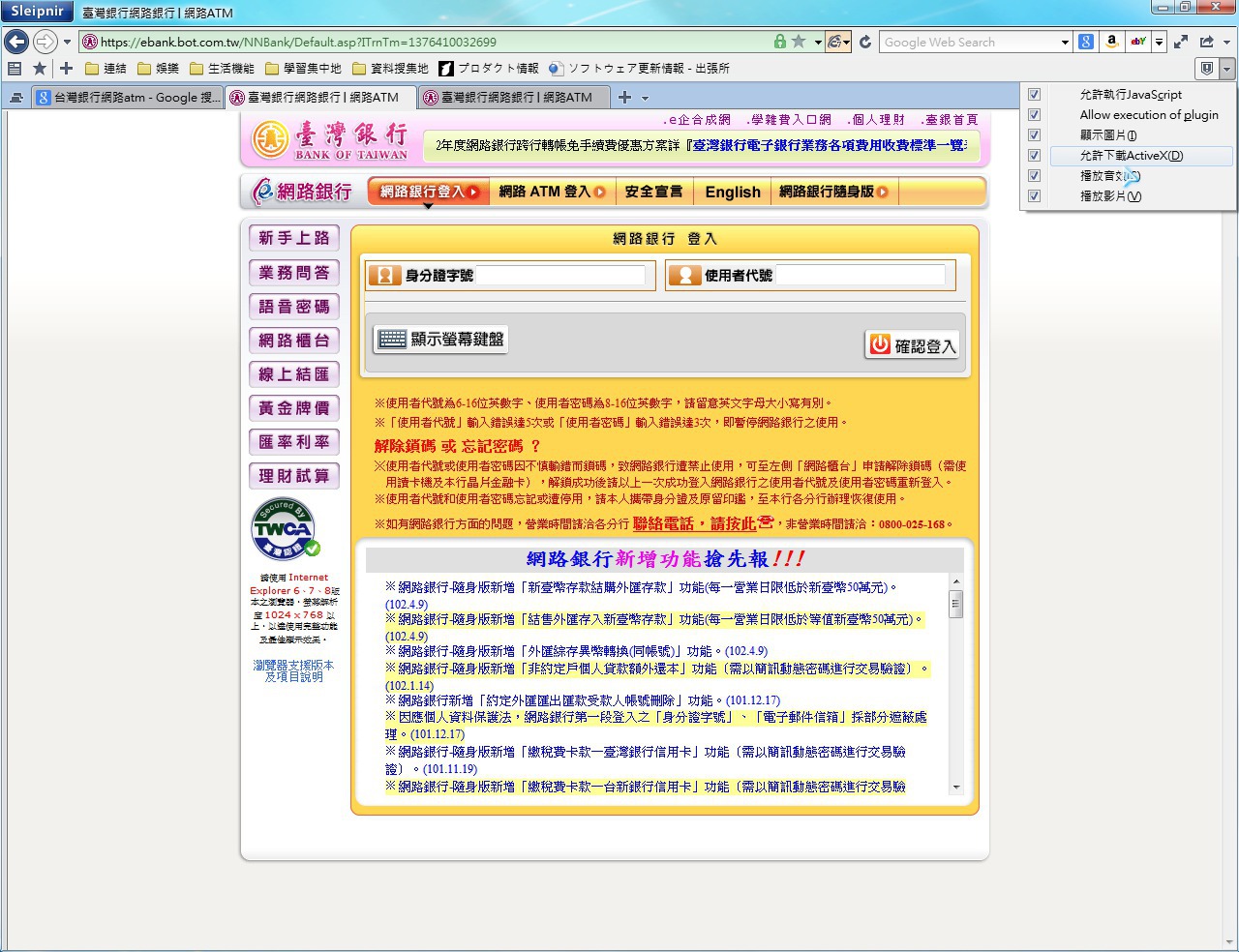Image resolution: width=1239 pixels, height=952 pixels.
Task: Click the 顯示螢幕鍵盤 keyboard button
Action: point(440,340)
